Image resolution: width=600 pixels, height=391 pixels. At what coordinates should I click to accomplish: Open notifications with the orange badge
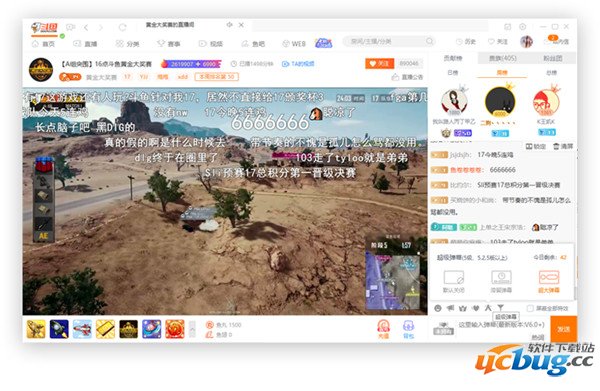click(556, 40)
